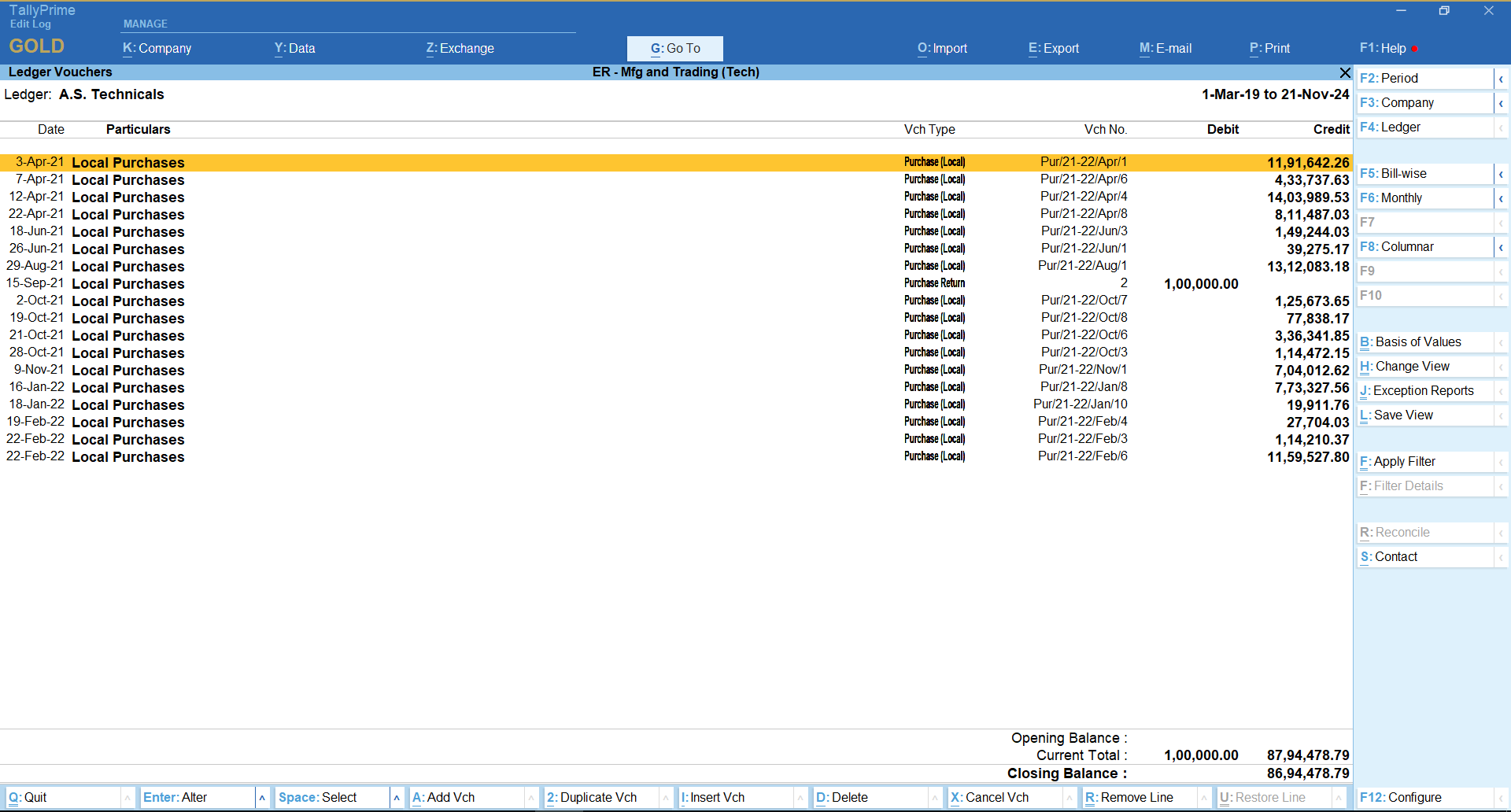
Task: Expand the F2 Period side arrow
Action: pyautogui.click(x=1501, y=79)
